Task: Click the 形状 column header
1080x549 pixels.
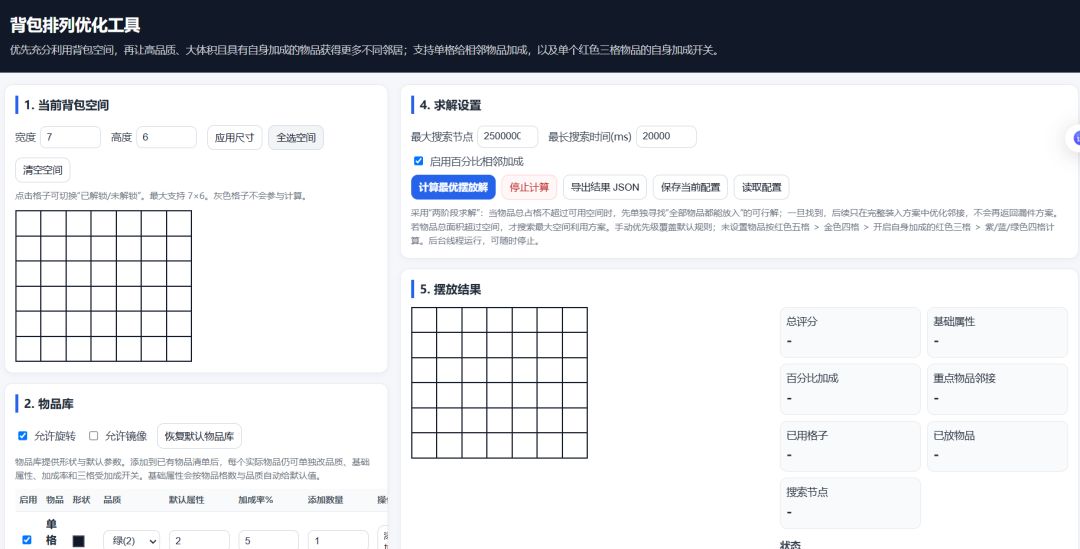Action: click(x=81, y=499)
